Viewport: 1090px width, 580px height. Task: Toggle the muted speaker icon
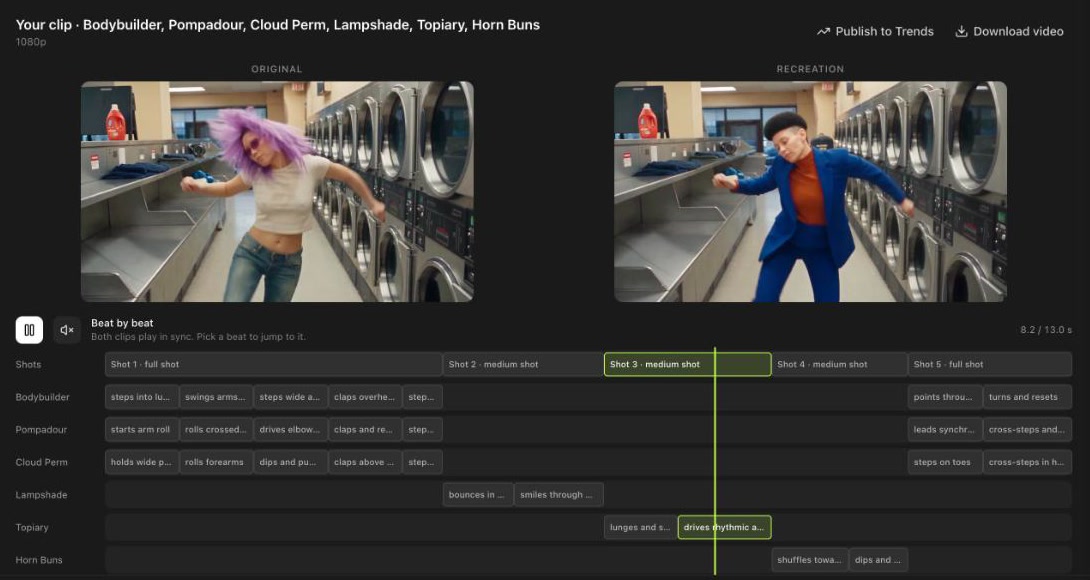(67, 330)
